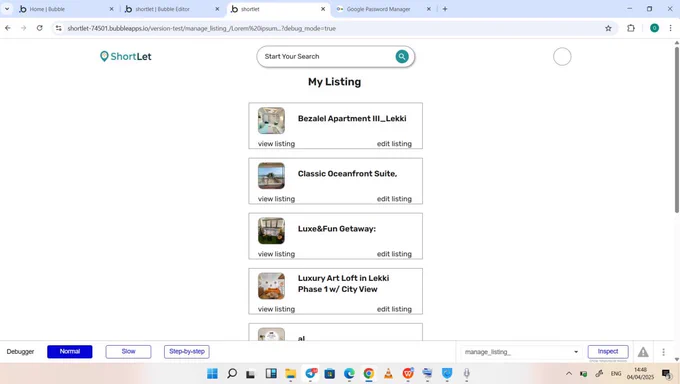This screenshot has height=384, width=680.
Task: Set debugger to Slow mode
Action: coord(128,351)
